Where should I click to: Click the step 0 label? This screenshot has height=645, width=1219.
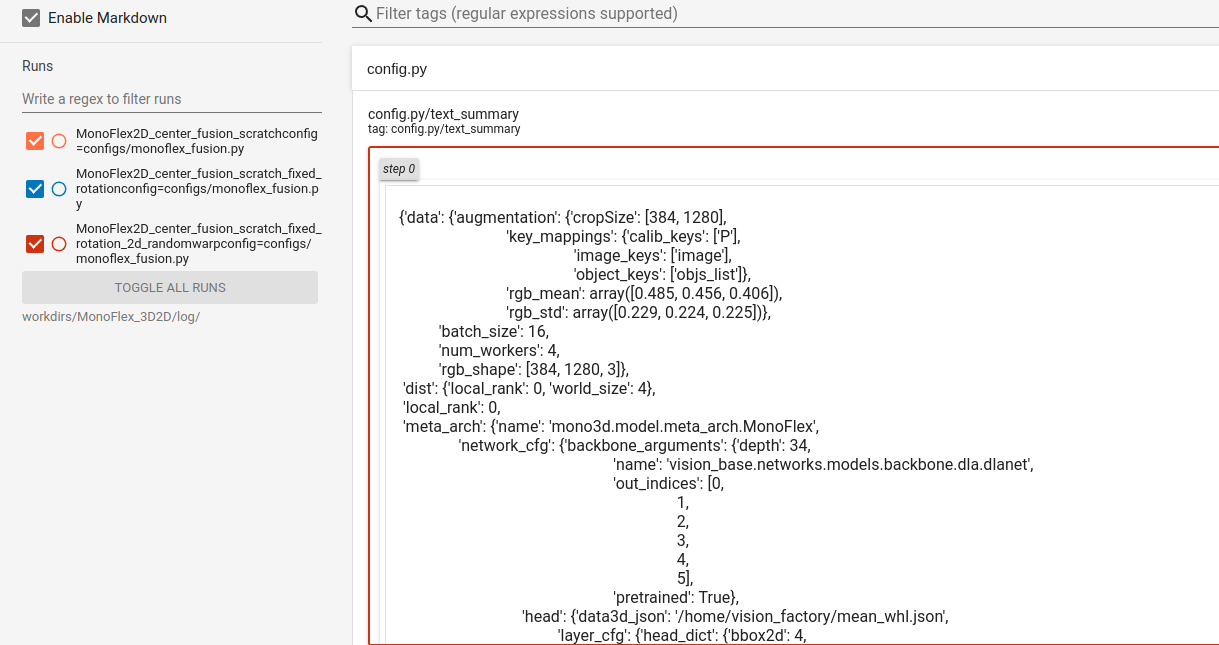(x=399, y=169)
